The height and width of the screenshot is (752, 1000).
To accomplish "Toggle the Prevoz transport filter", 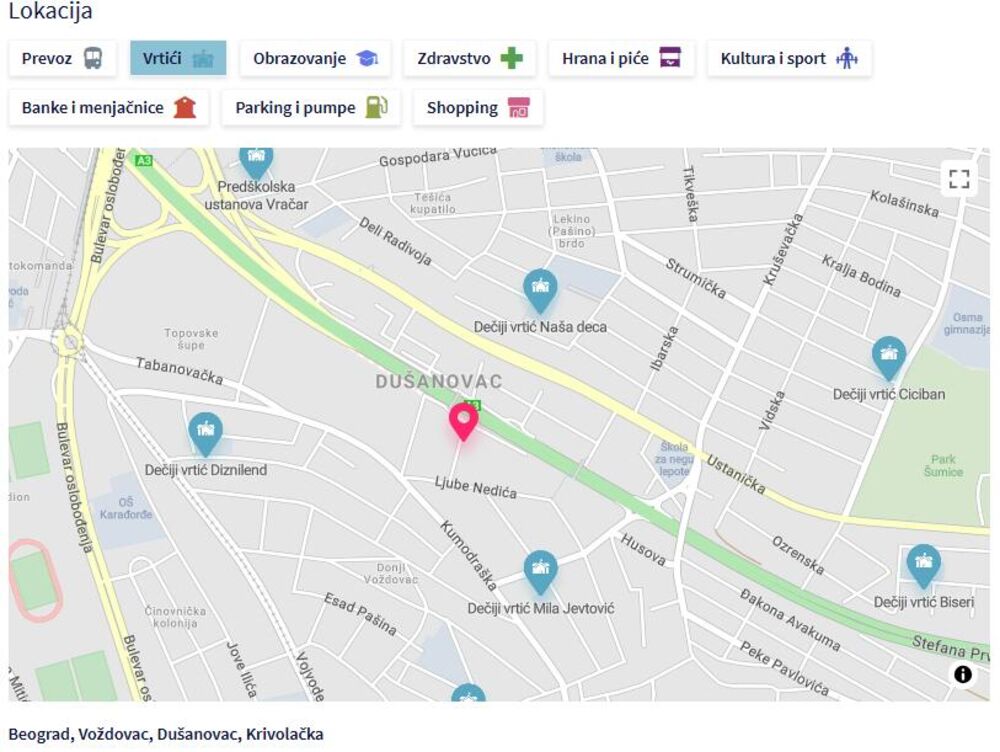I will click(x=62, y=59).
